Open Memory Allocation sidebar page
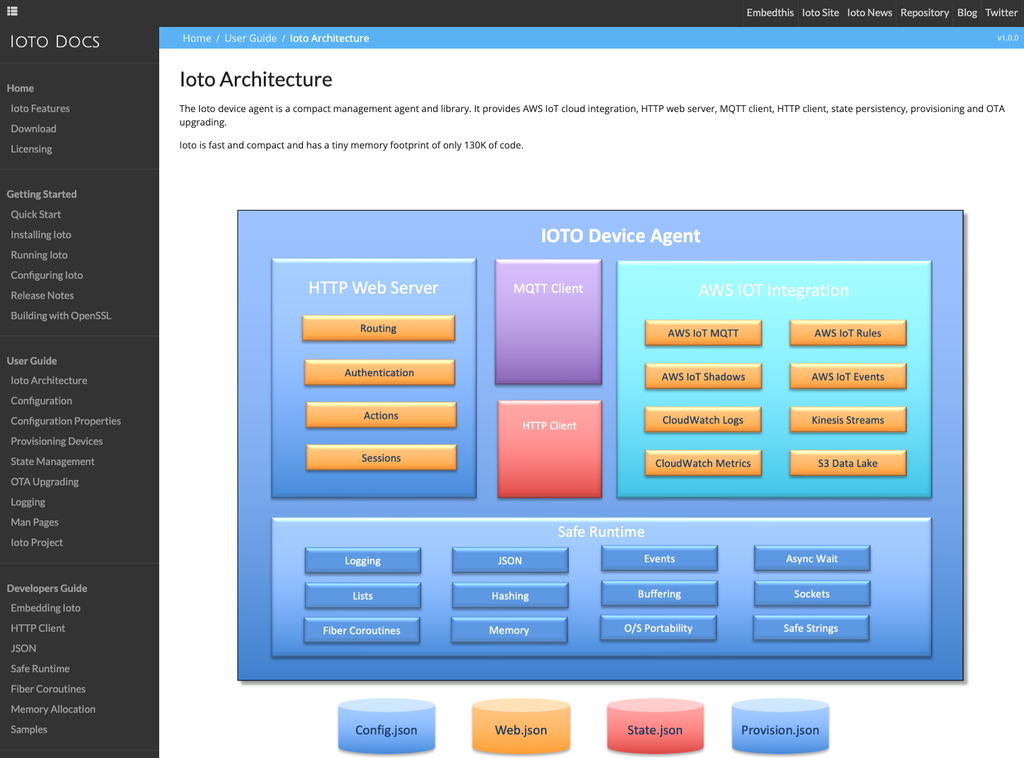 click(x=53, y=709)
